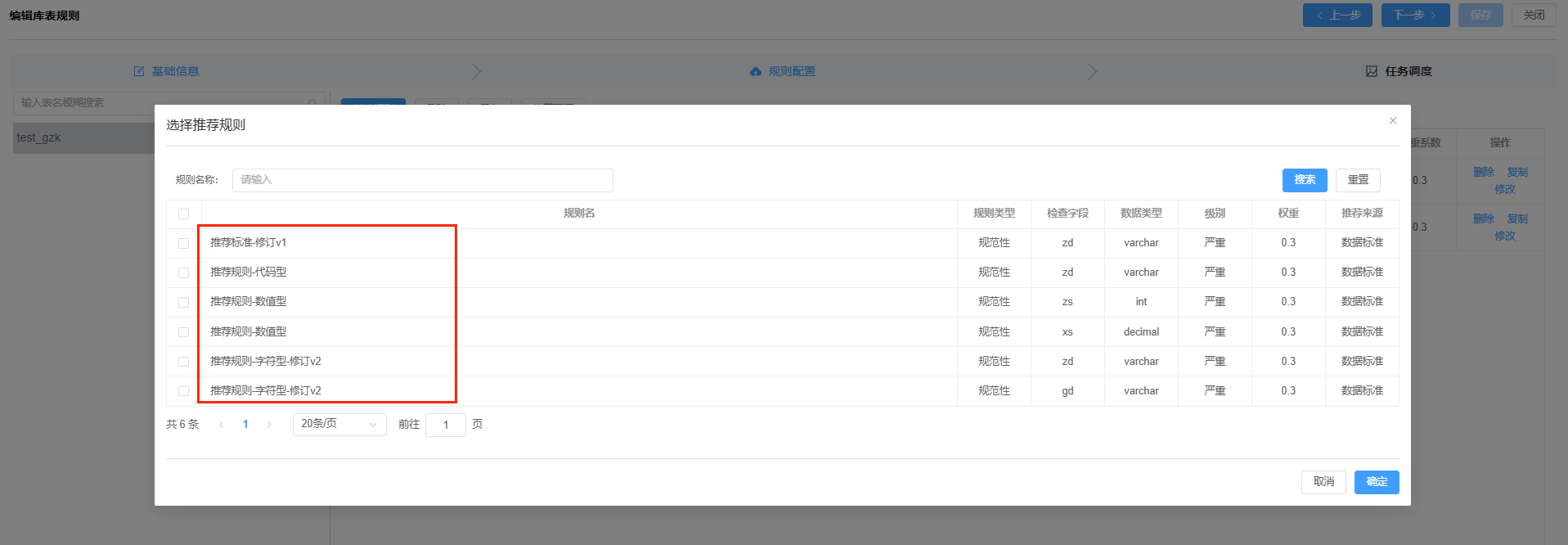Cancel the dialog with 取消 button
Screen dimensions: 1568x545
pyautogui.click(x=1323, y=482)
